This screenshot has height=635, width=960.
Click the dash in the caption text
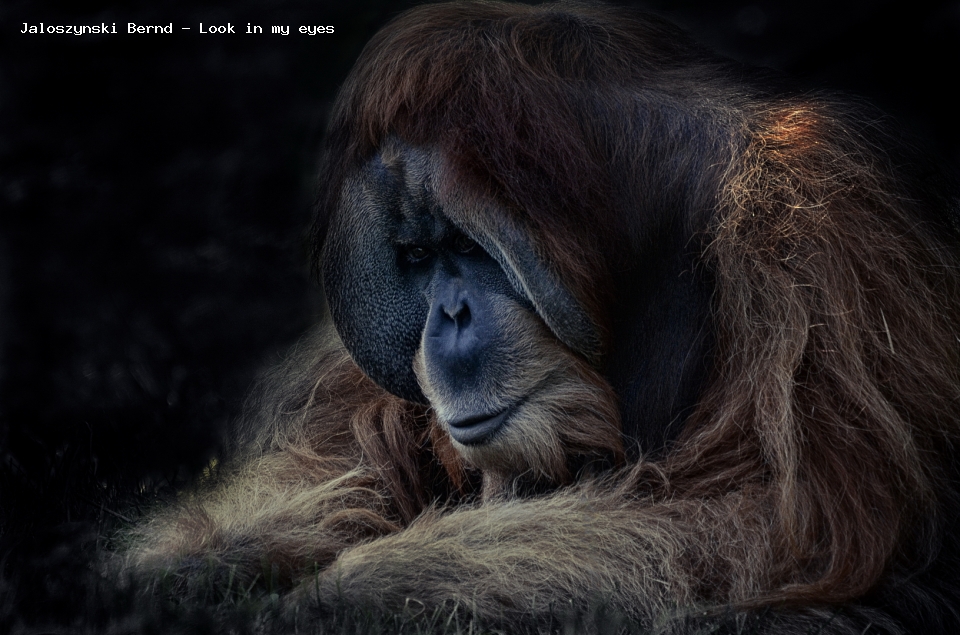tap(186, 29)
